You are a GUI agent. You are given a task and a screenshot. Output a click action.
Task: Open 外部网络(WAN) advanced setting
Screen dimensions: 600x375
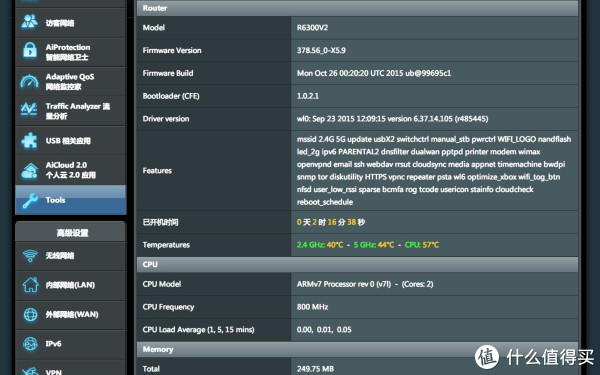pos(71,315)
